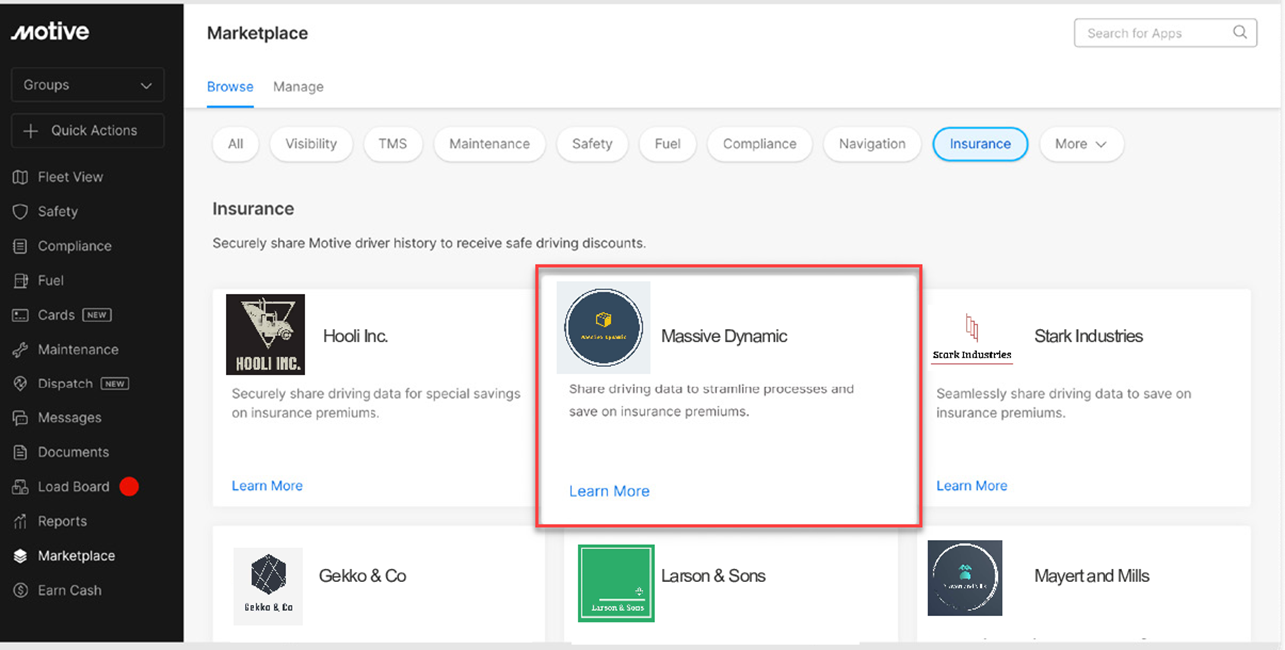Click the Maintenance wrench icon

click(x=20, y=350)
